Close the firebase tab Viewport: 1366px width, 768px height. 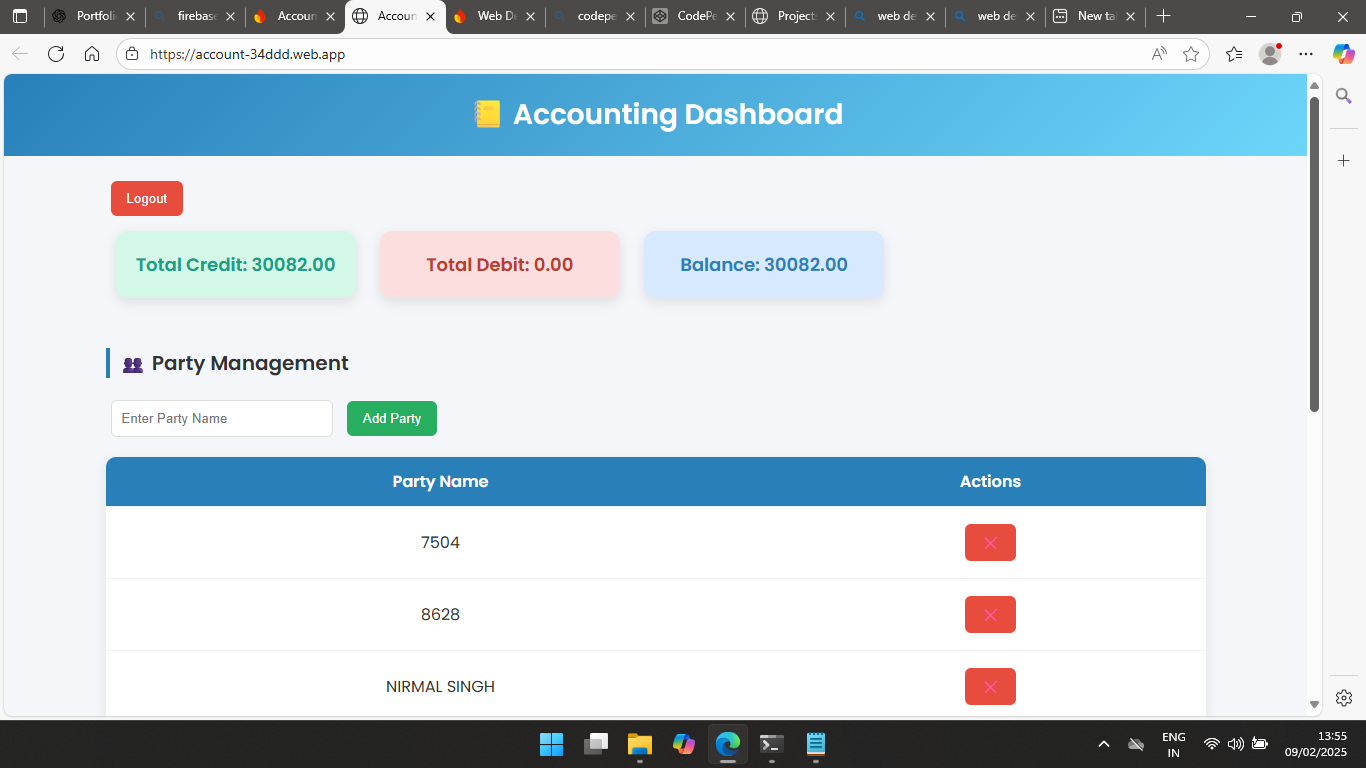pyautogui.click(x=230, y=17)
